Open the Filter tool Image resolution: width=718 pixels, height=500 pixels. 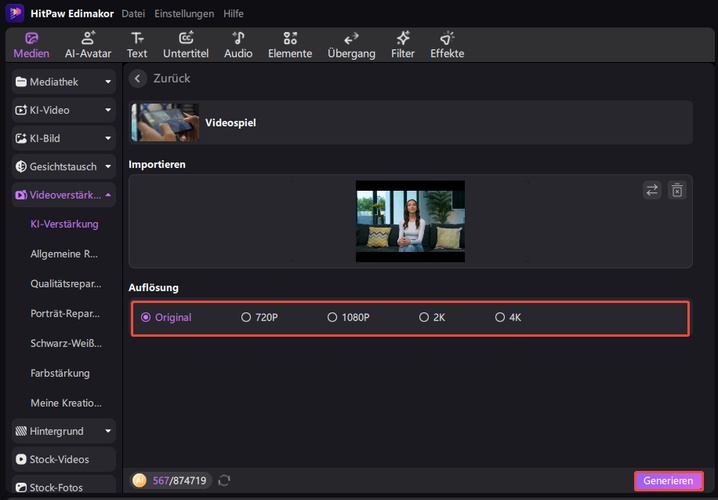[403, 45]
